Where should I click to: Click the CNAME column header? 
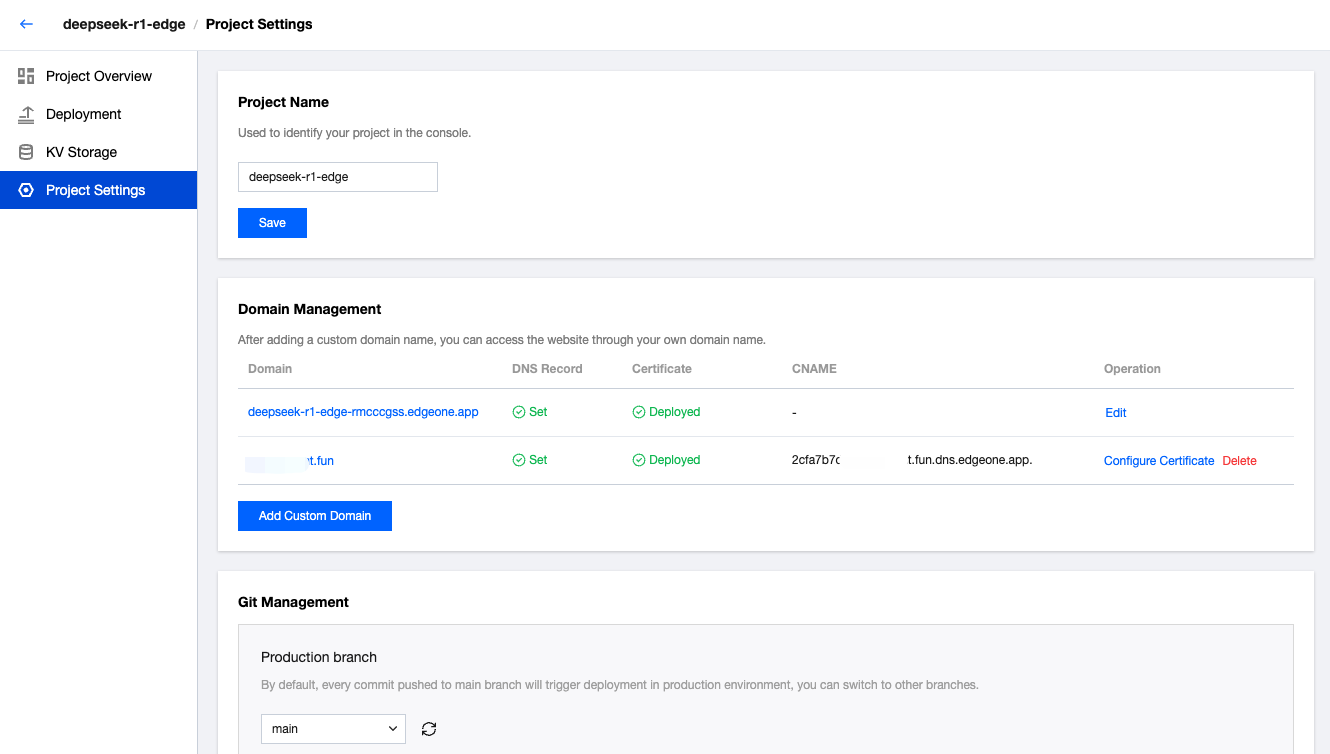[x=814, y=369]
